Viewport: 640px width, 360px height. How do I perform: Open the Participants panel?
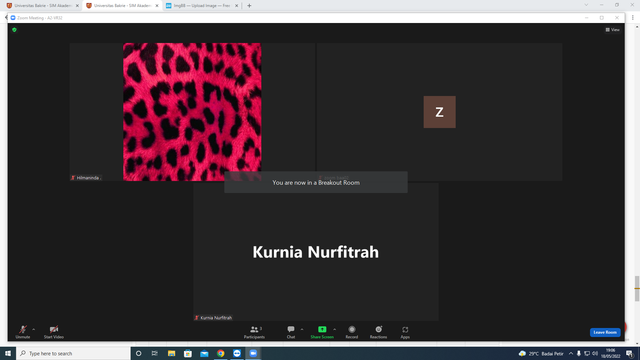pos(254,332)
